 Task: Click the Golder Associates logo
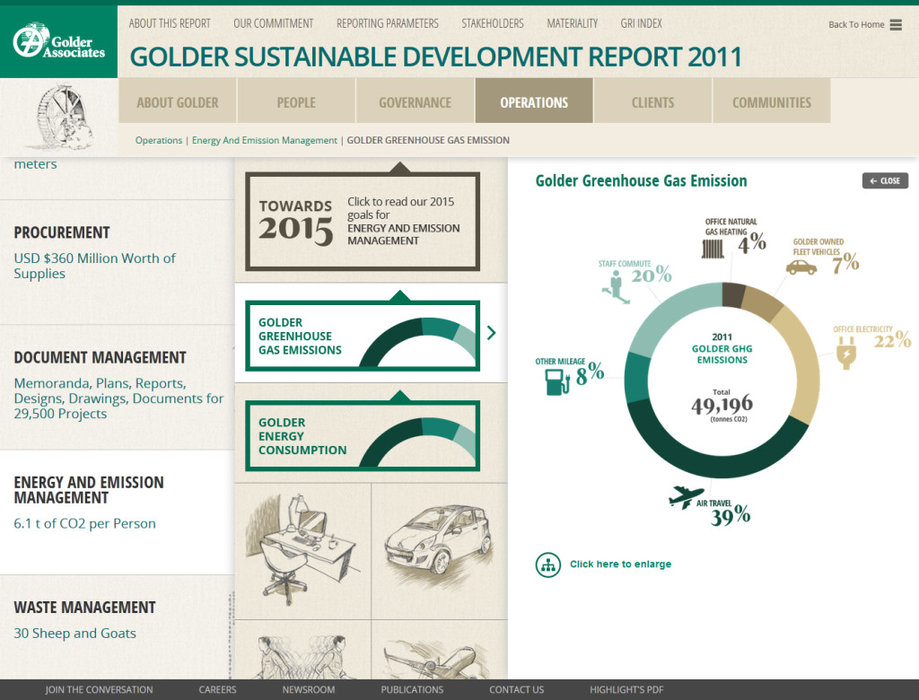[x=58, y=41]
